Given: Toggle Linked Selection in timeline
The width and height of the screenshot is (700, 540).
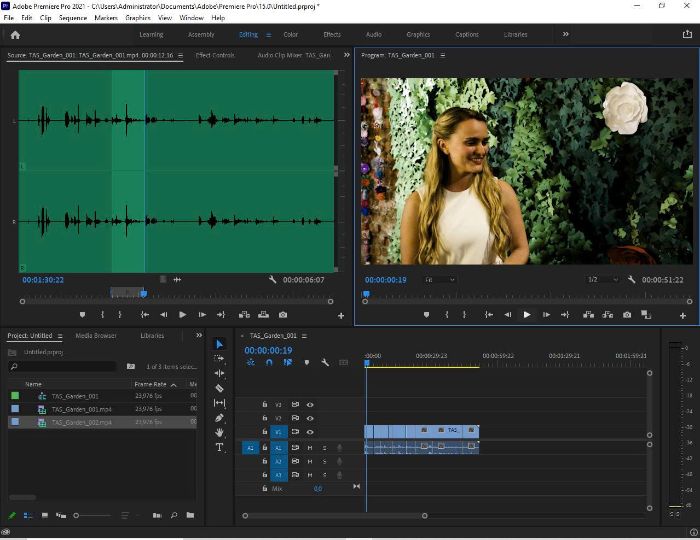Looking at the screenshot, I should pyautogui.click(x=288, y=362).
